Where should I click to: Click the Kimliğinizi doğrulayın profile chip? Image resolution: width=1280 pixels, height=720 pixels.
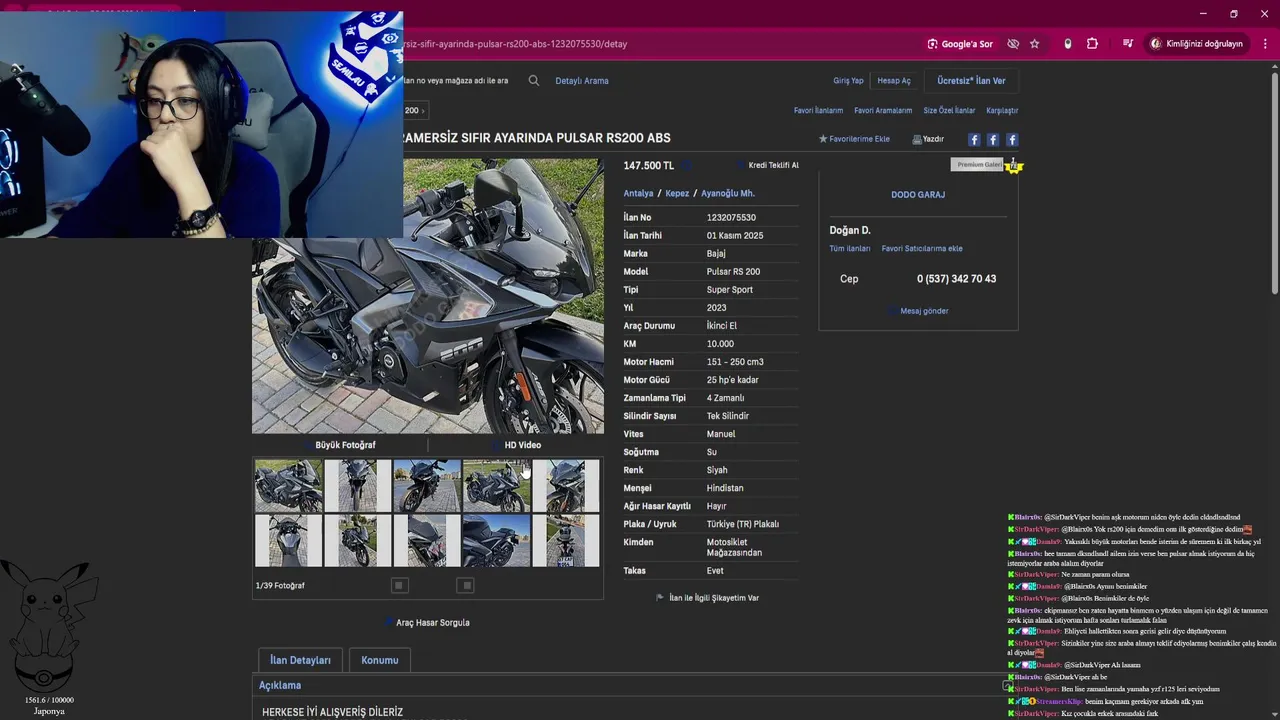tap(1197, 44)
